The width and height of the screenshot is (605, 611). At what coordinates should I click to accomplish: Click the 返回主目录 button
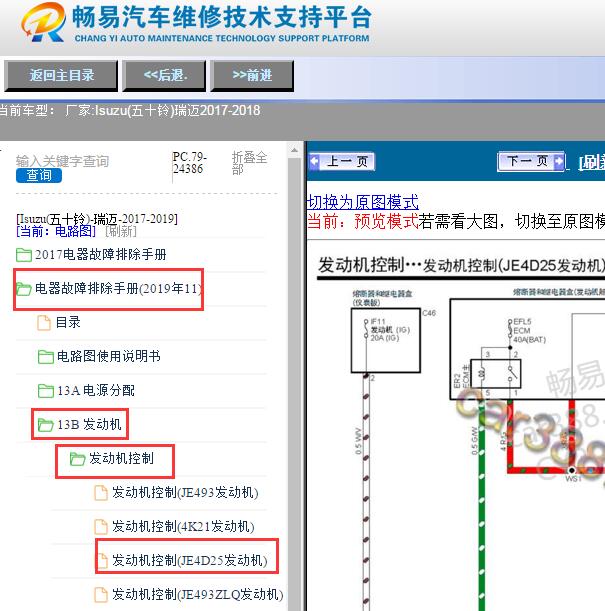[x=61, y=76]
